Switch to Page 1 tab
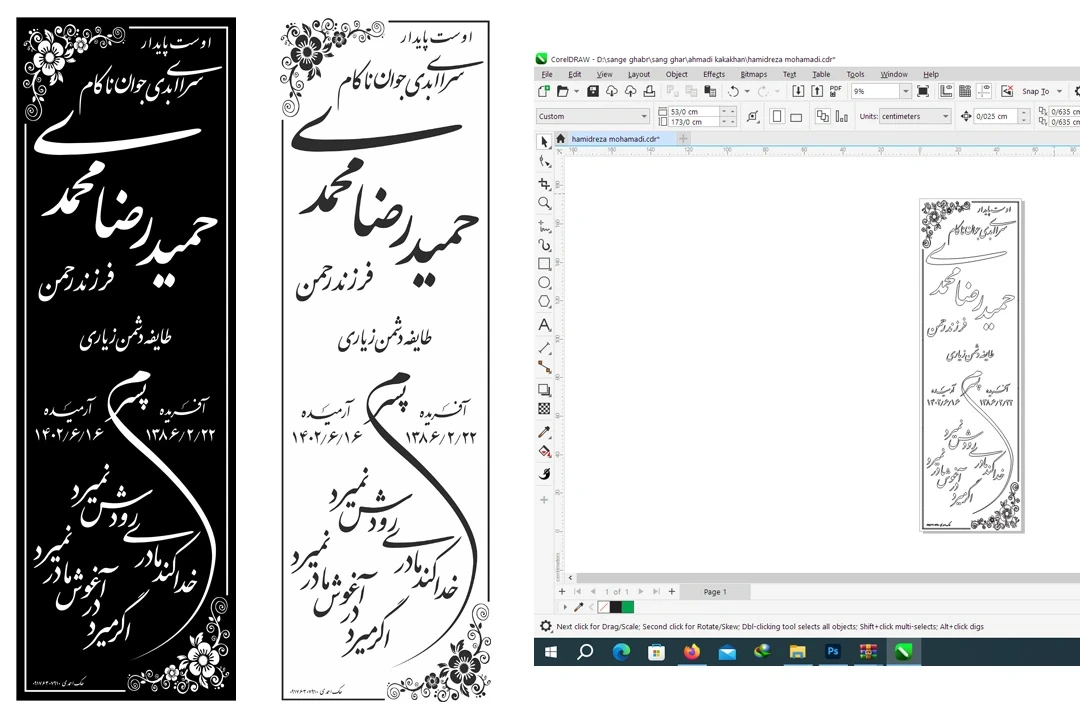1080x720 pixels. pyautogui.click(x=715, y=592)
